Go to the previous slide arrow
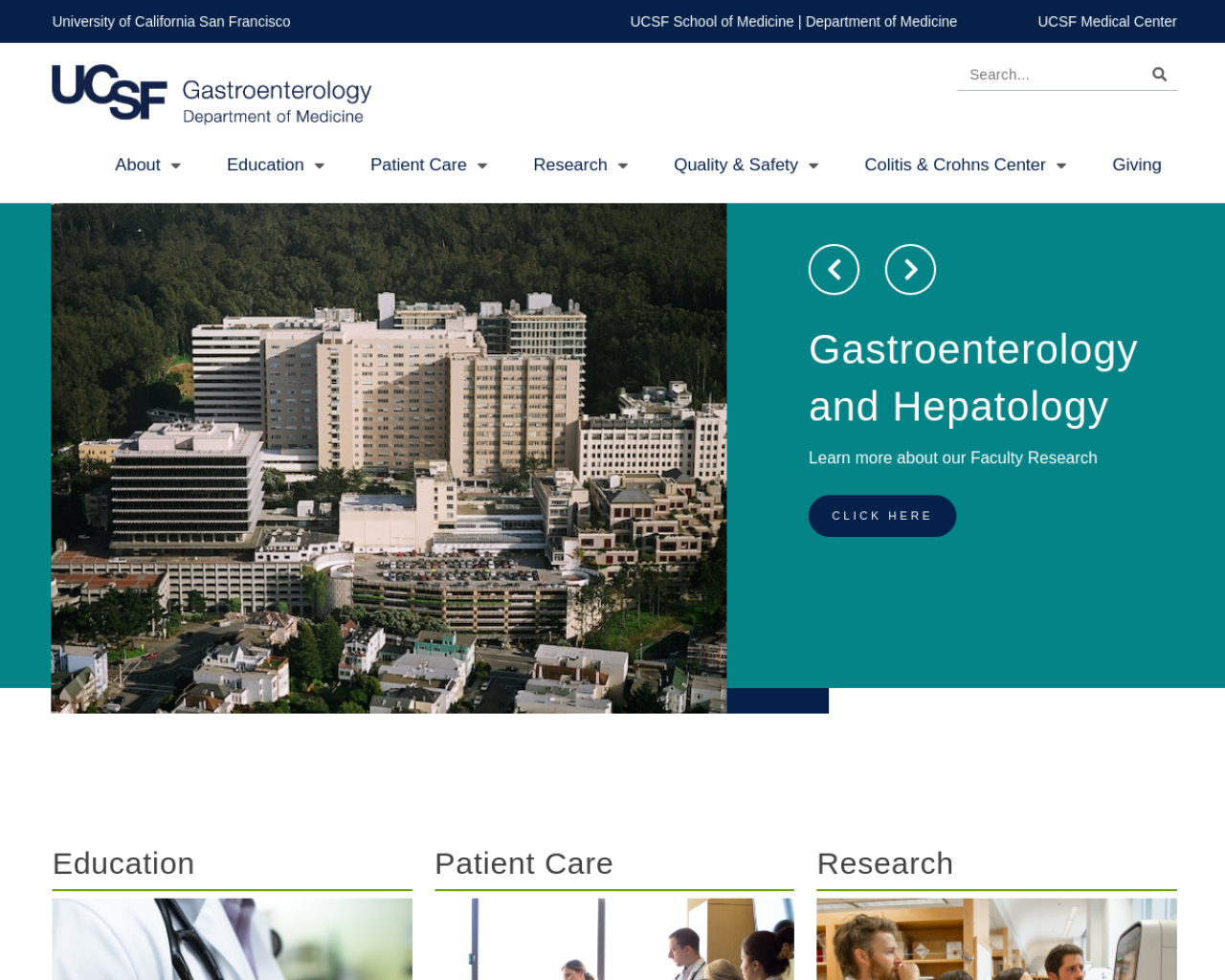The width and height of the screenshot is (1225, 980). point(834,270)
